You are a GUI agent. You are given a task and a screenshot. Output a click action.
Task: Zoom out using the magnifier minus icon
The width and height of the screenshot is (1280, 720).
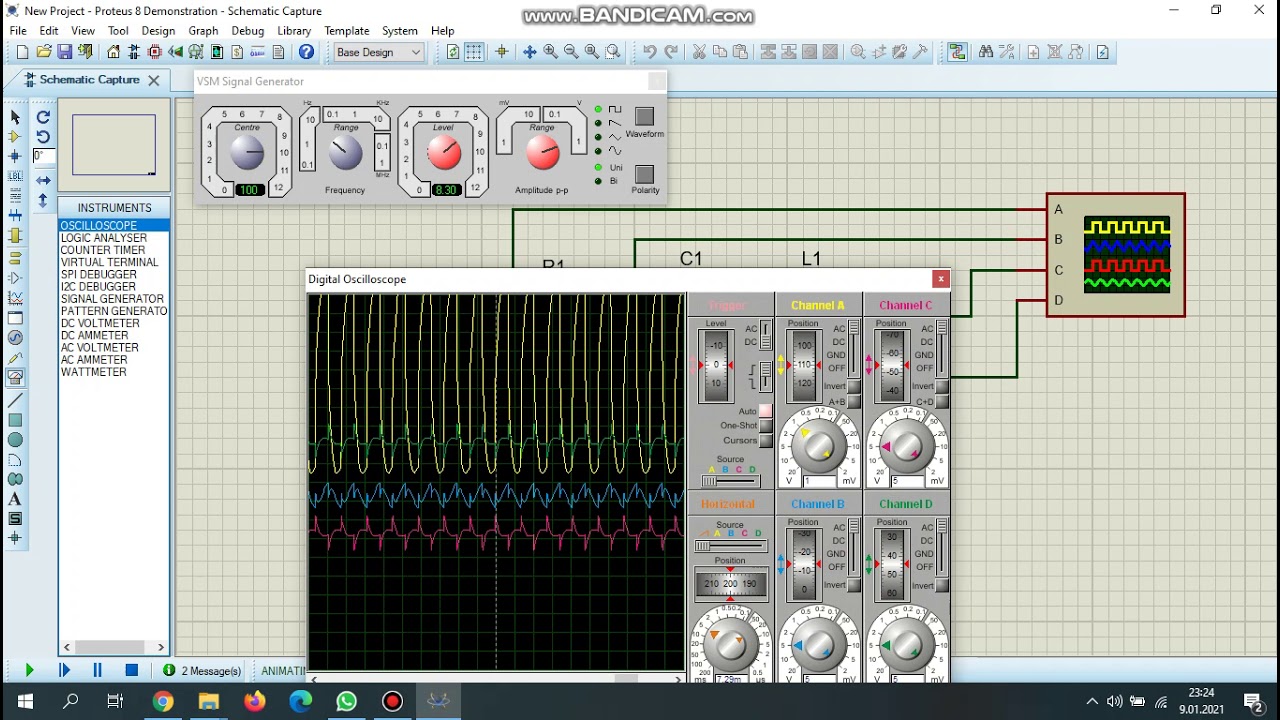coord(571,52)
